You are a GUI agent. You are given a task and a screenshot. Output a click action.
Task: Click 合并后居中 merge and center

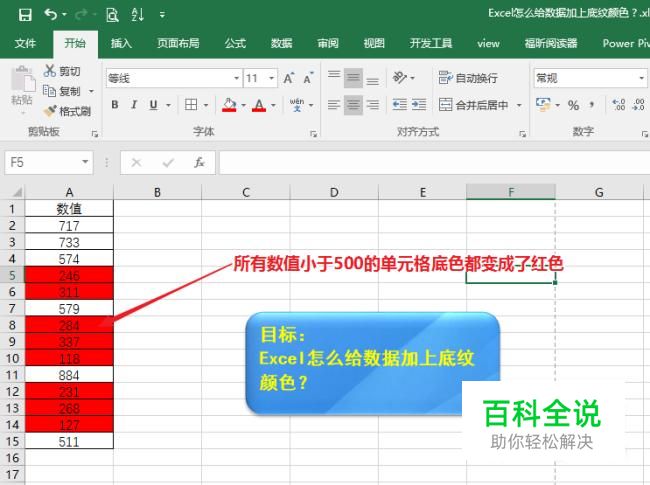coord(473,105)
